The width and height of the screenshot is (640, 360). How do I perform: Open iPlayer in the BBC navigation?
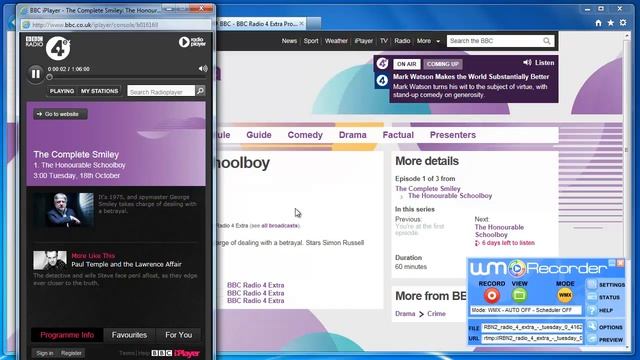(x=363, y=41)
